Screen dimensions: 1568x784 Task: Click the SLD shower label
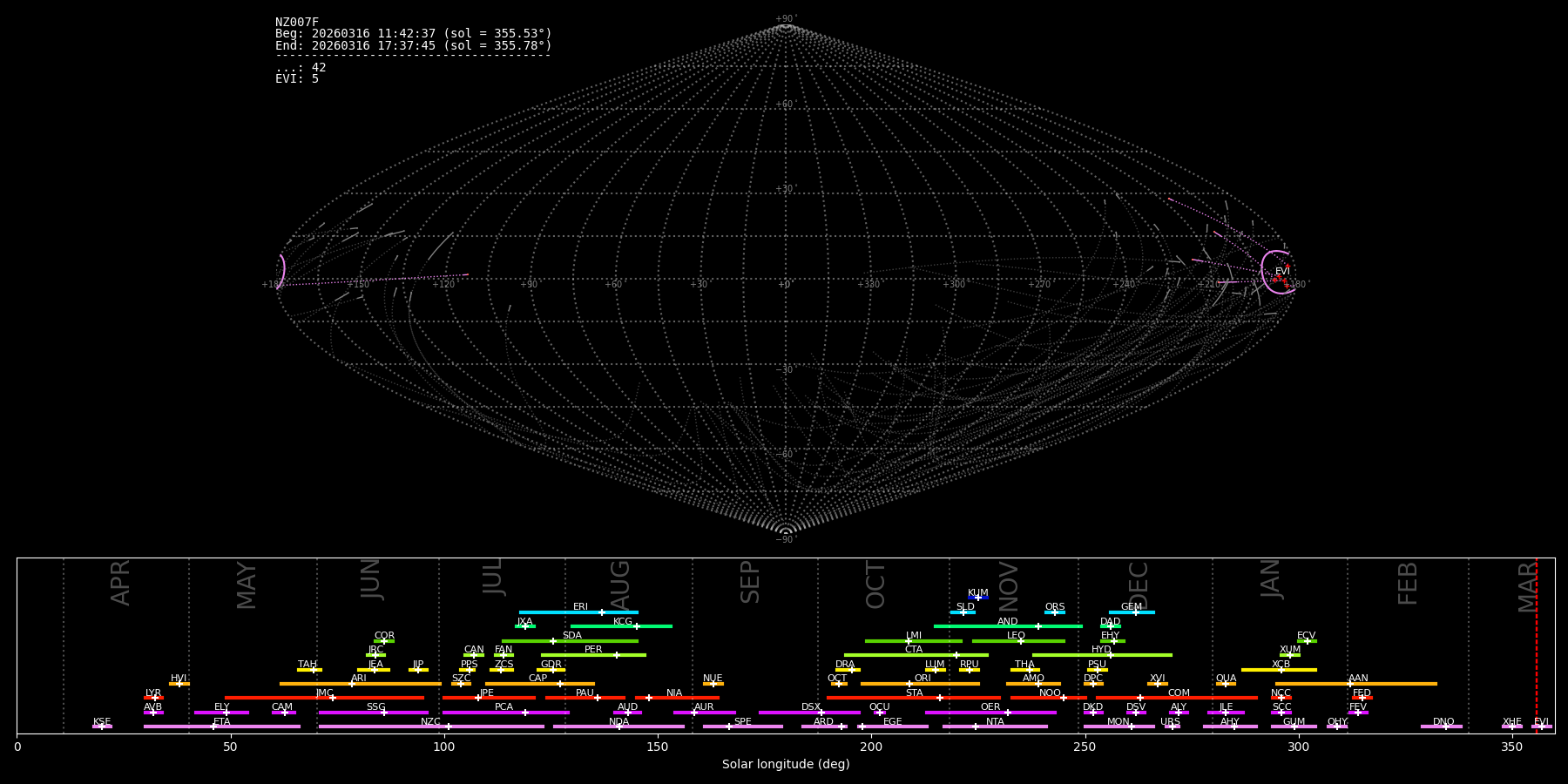965,607
